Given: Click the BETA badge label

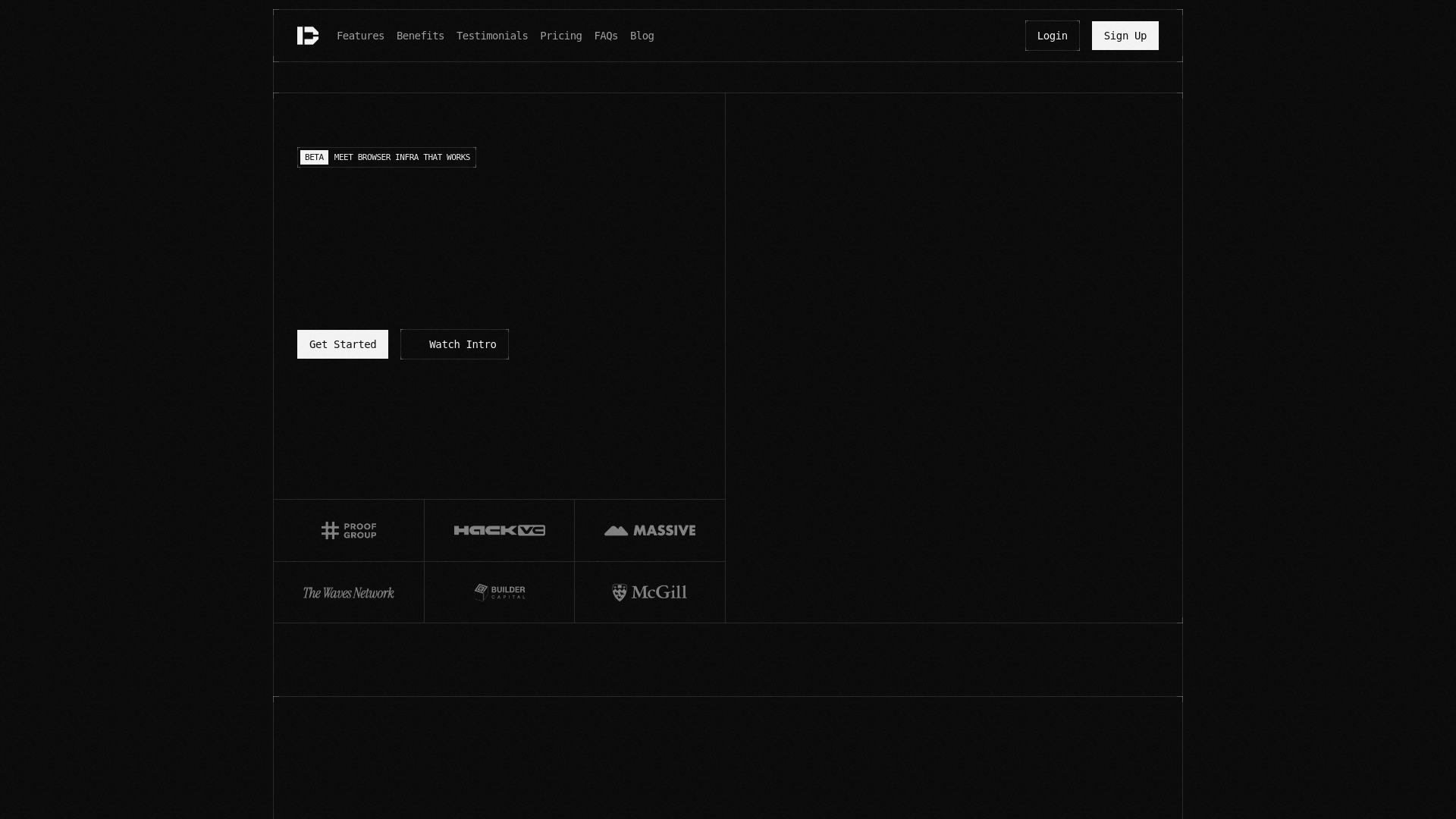Looking at the screenshot, I should pos(314,157).
